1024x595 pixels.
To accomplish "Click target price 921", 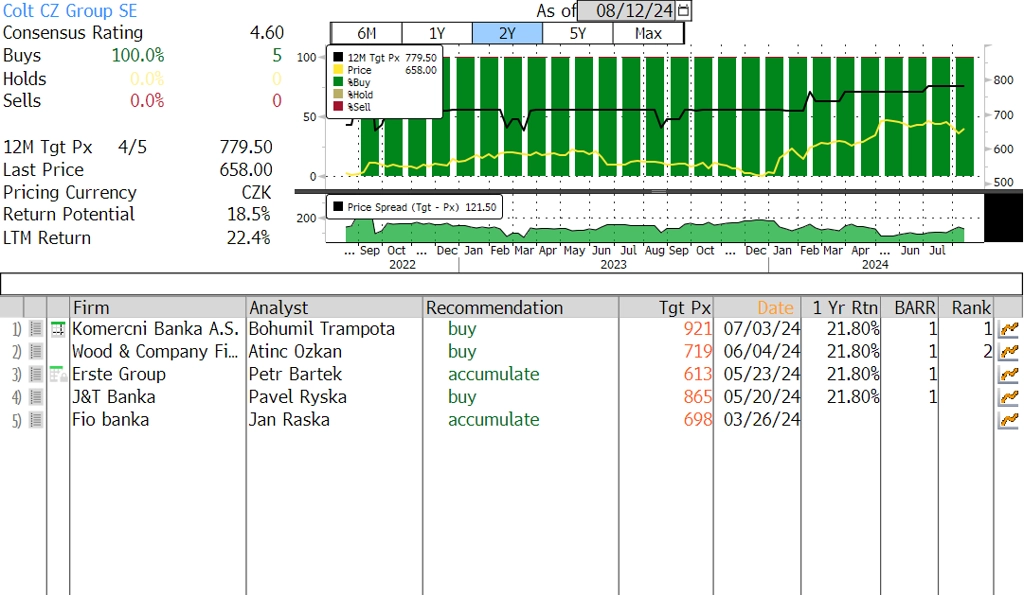I will pos(697,329).
